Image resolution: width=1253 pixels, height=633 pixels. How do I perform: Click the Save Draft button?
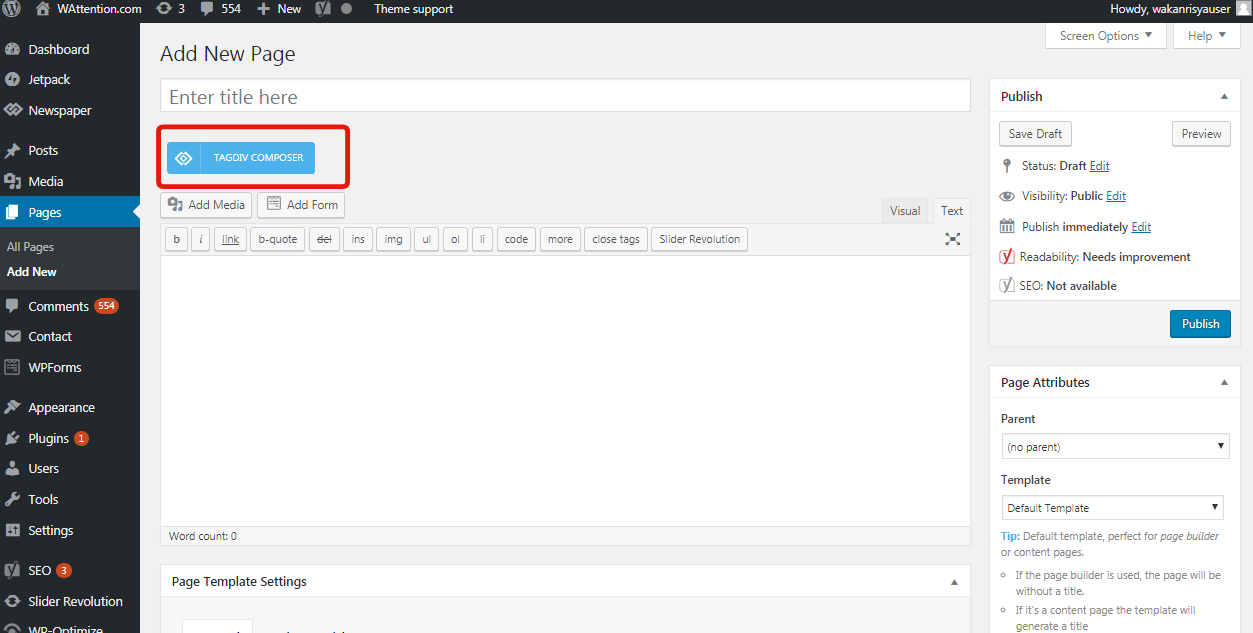coord(1035,134)
